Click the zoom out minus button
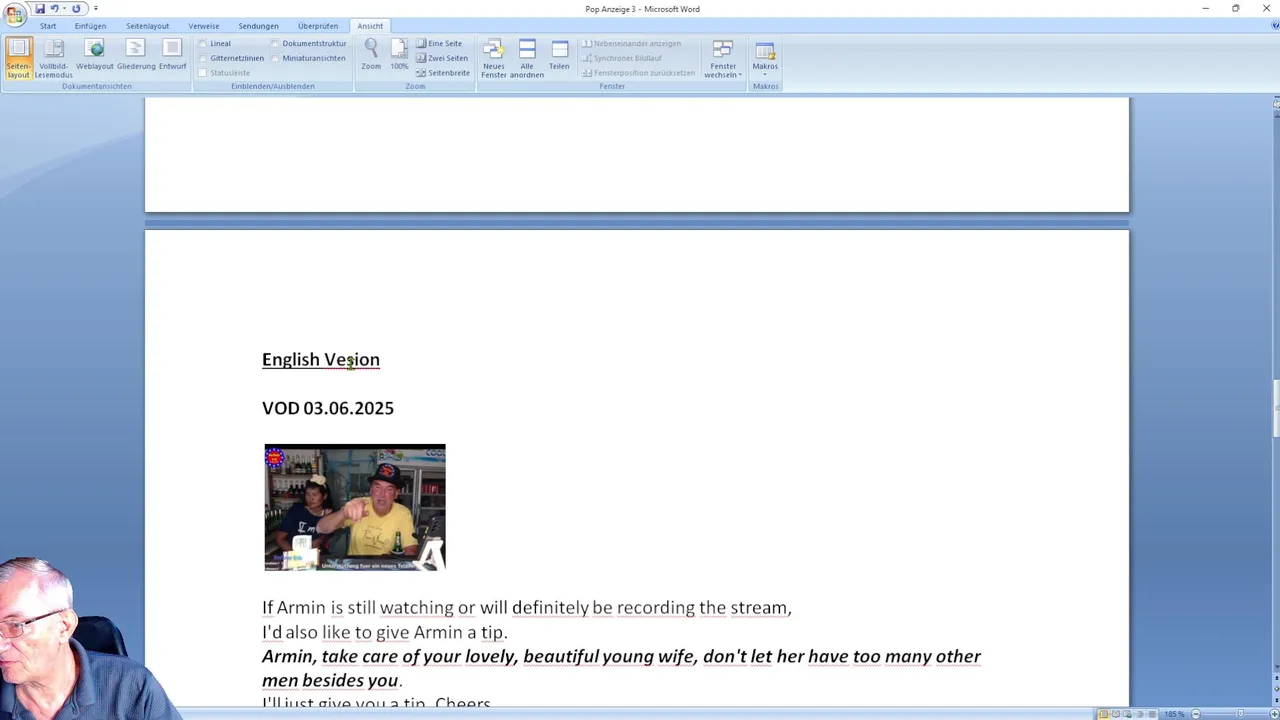Image resolution: width=1280 pixels, height=720 pixels. point(1196,714)
